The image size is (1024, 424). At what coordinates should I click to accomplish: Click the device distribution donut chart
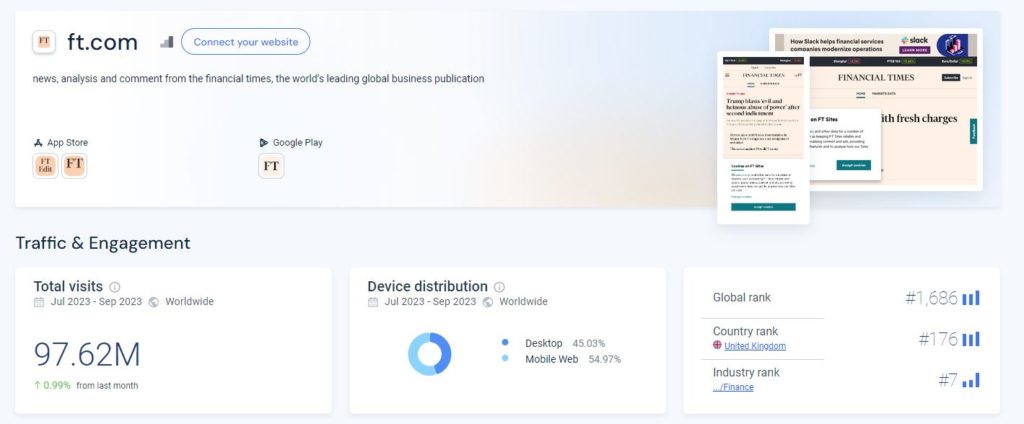tap(430, 353)
